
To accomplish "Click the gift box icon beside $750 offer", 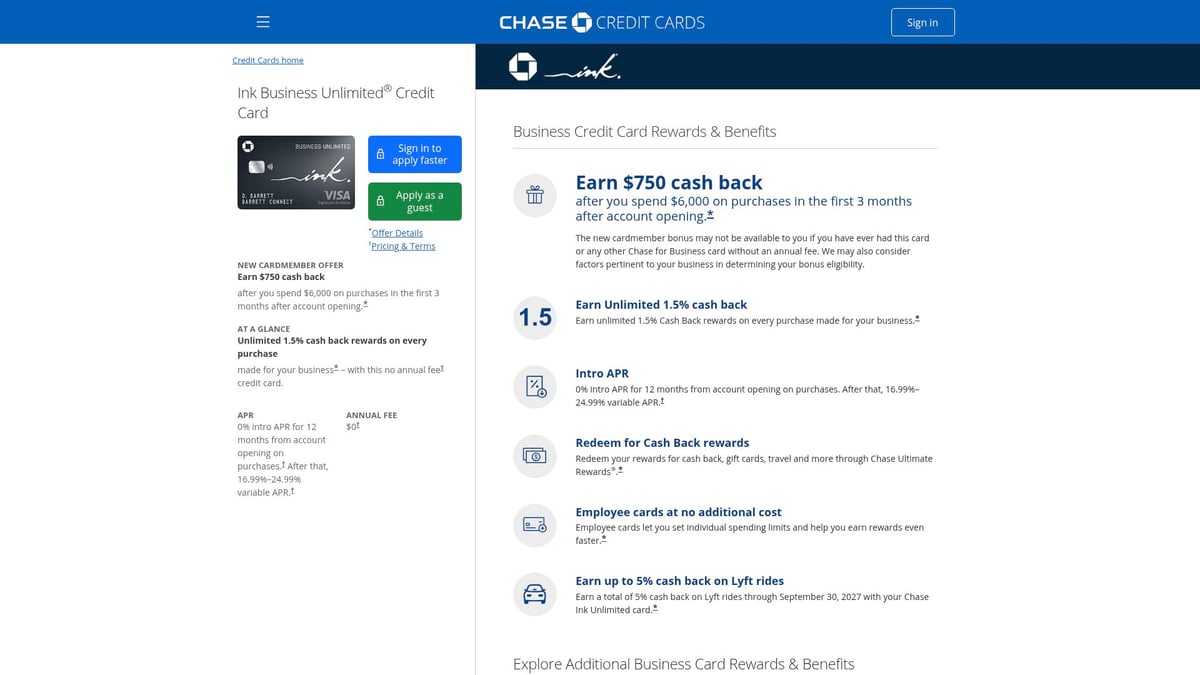I will (534, 195).
